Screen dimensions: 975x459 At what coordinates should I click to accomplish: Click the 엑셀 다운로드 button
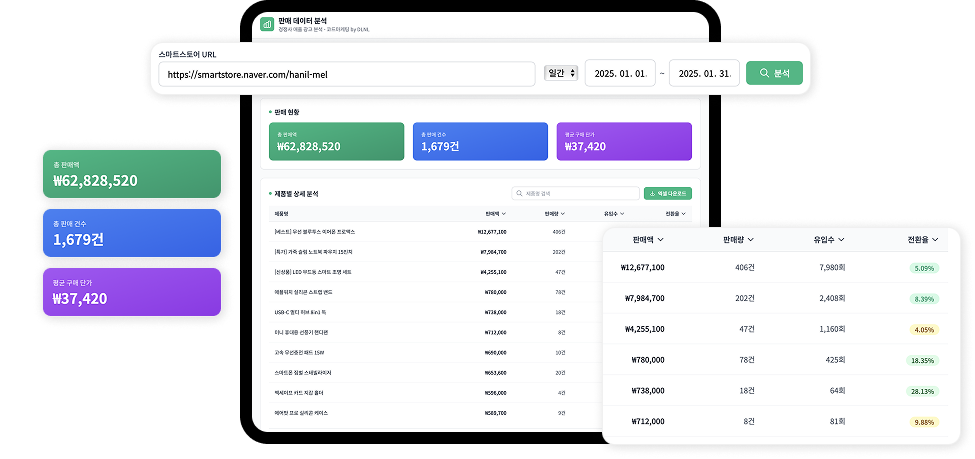(667, 193)
